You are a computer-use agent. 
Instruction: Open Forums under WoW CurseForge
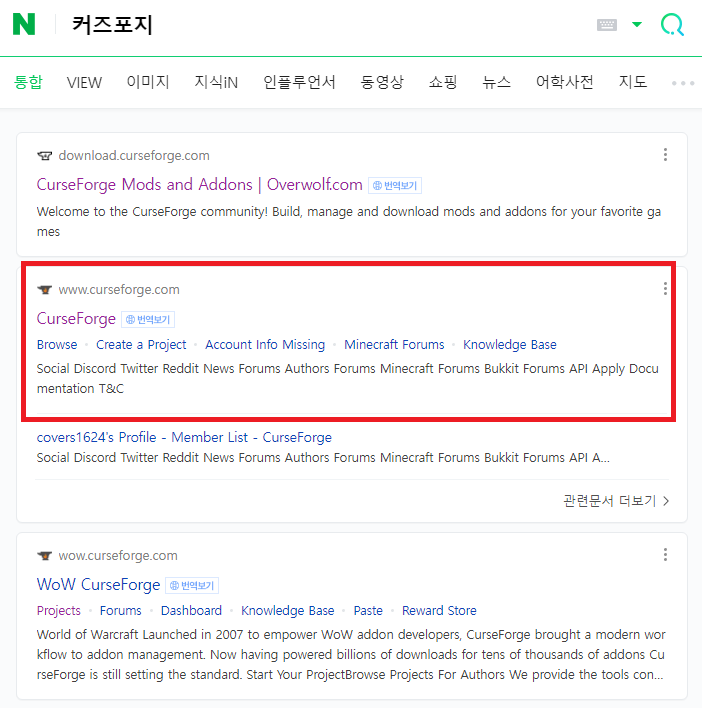click(x=121, y=610)
